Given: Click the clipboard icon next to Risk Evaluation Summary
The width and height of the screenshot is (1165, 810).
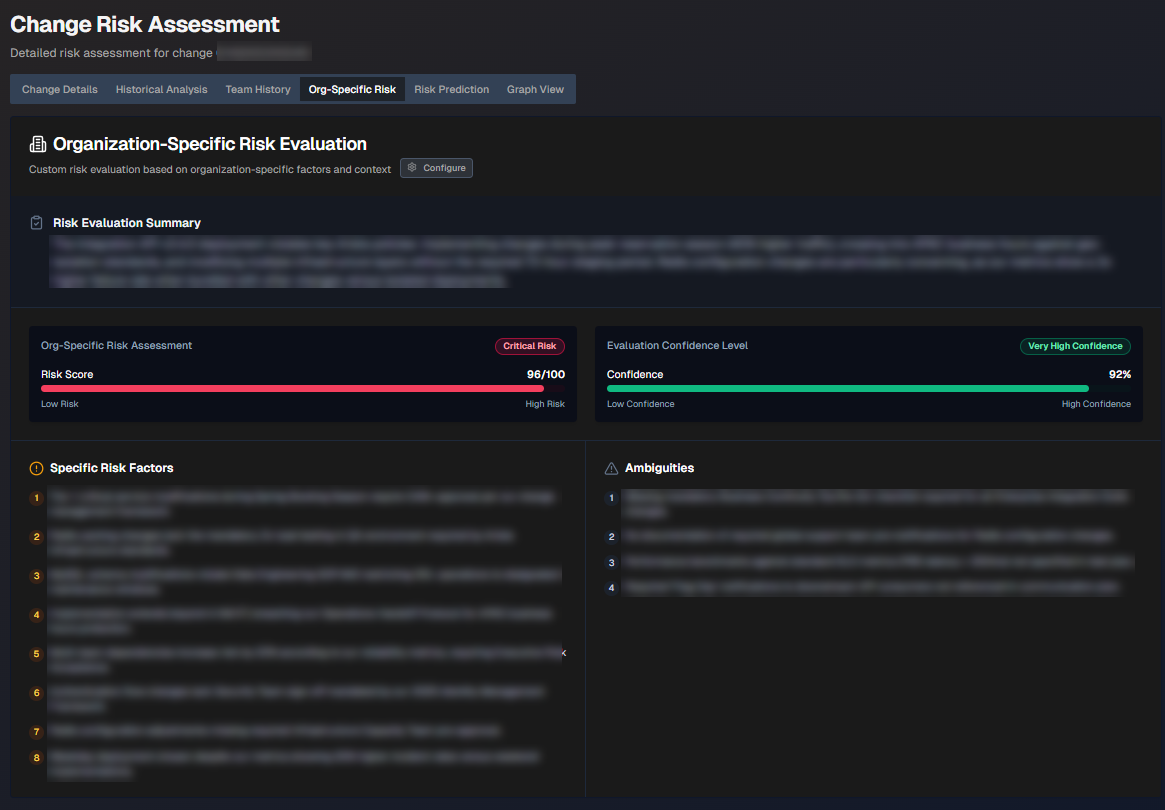Looking at the screenshot, I should (x=37, y=223).
